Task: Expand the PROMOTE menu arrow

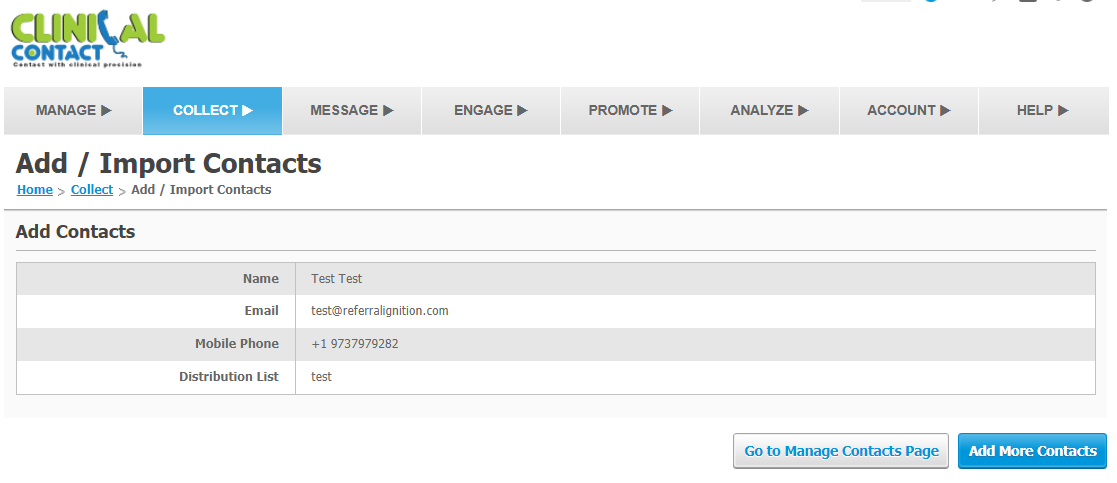Action: pyautogui.click(x=667, y=110)
